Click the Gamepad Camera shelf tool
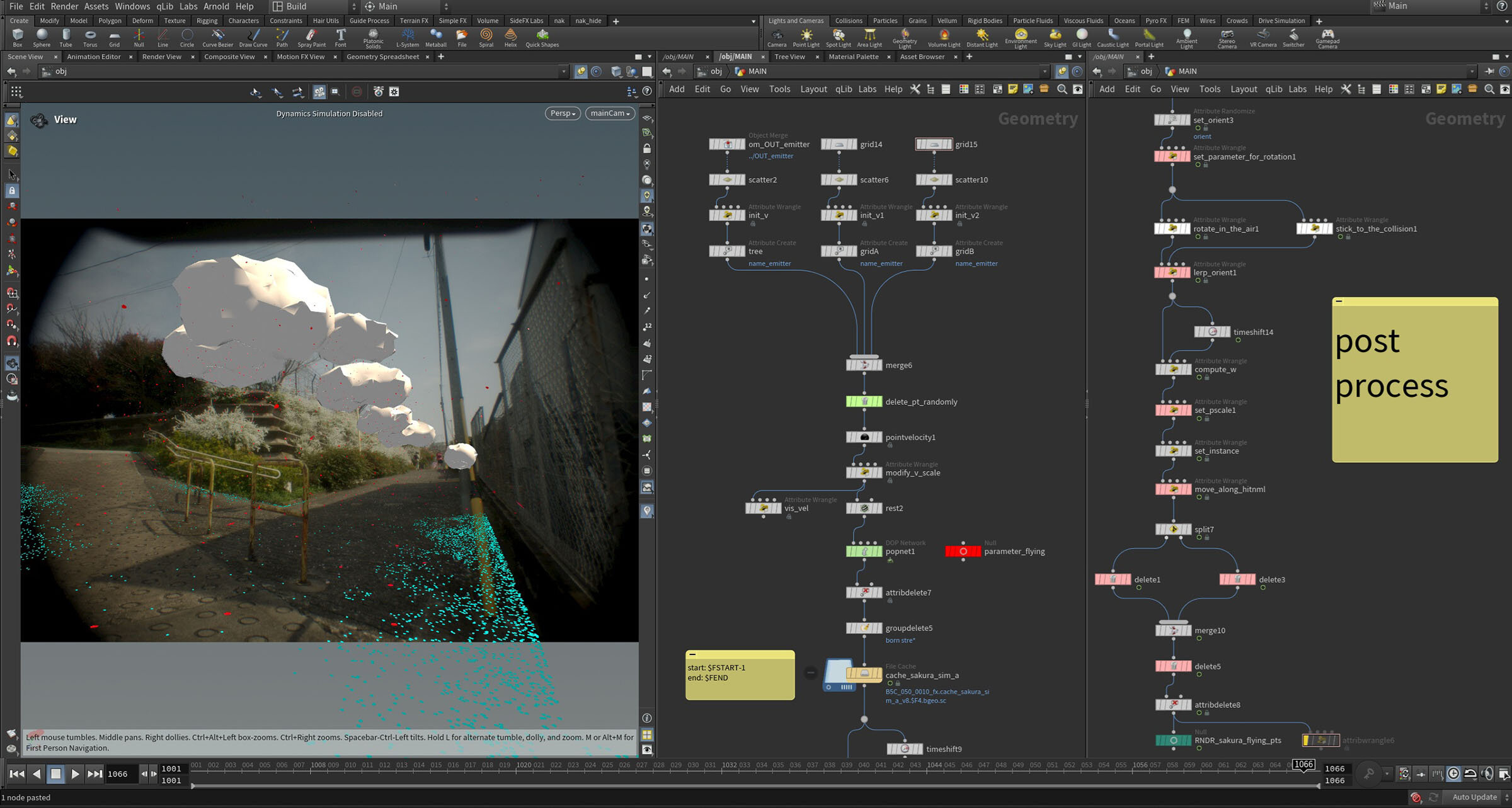Screen dimensions: 1512x808 click(1327, 37)
